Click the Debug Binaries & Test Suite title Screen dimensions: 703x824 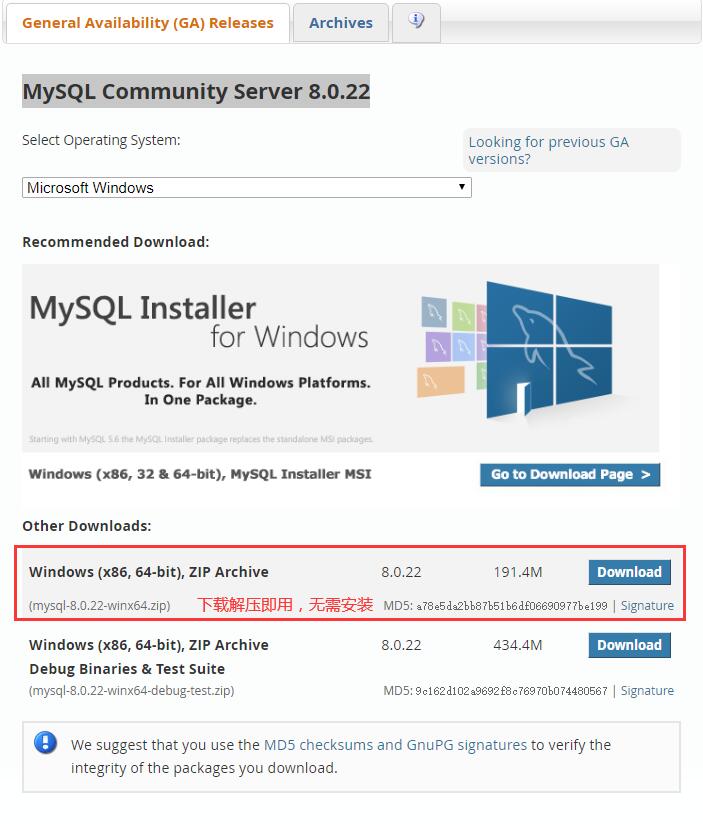(x=127, y=668)
